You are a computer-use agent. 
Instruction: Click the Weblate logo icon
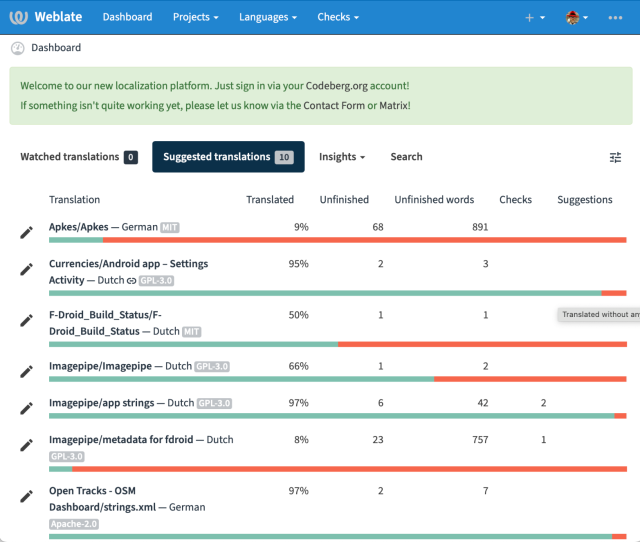point(19,17)
